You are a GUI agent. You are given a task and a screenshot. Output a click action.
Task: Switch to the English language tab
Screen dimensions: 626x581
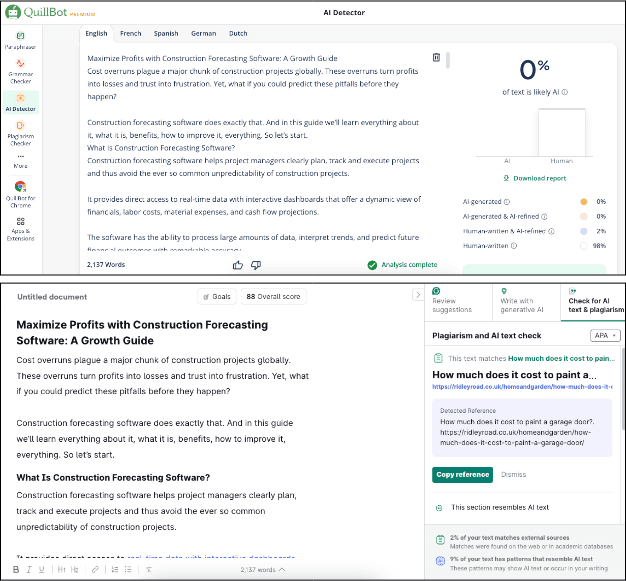[x=96, y=34]
